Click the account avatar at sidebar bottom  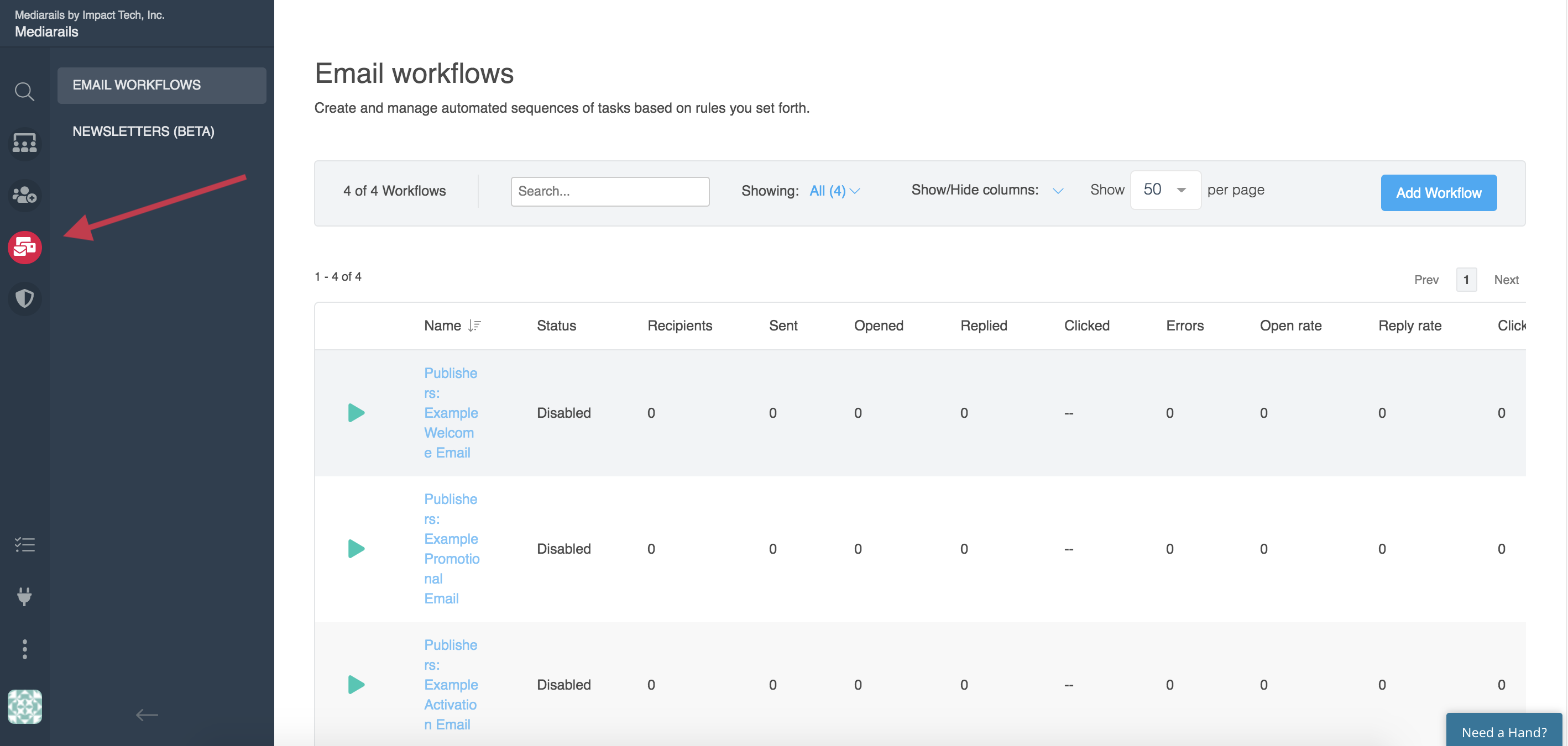tap(24, 706)
